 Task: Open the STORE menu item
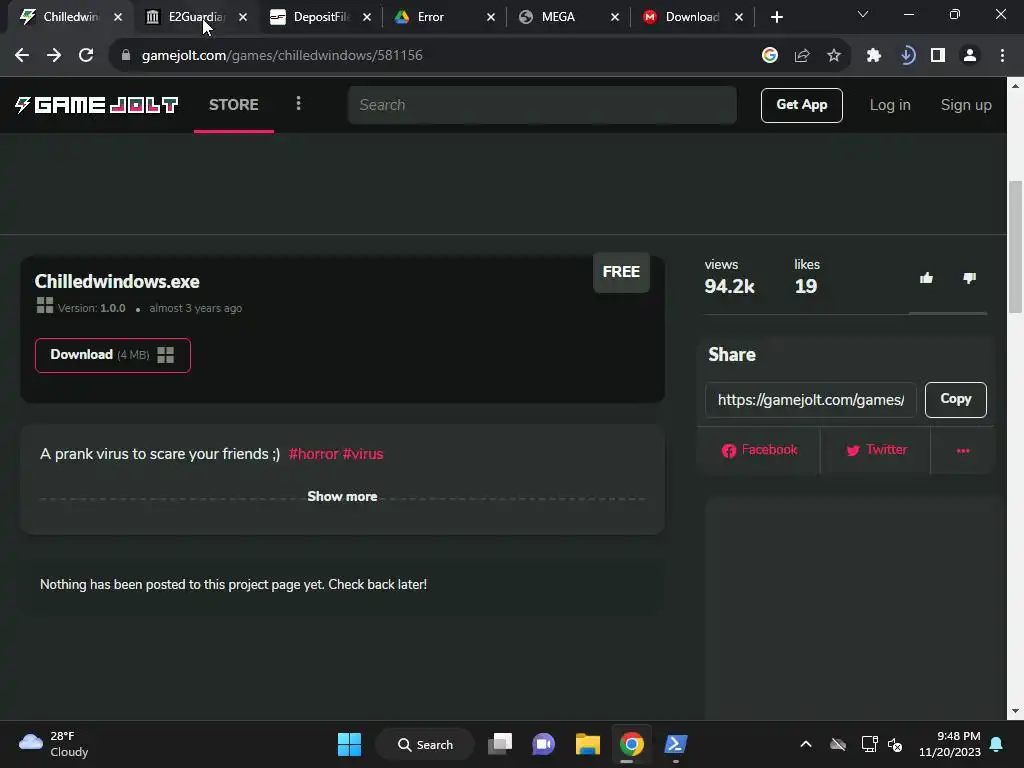(x=234, y=104)
